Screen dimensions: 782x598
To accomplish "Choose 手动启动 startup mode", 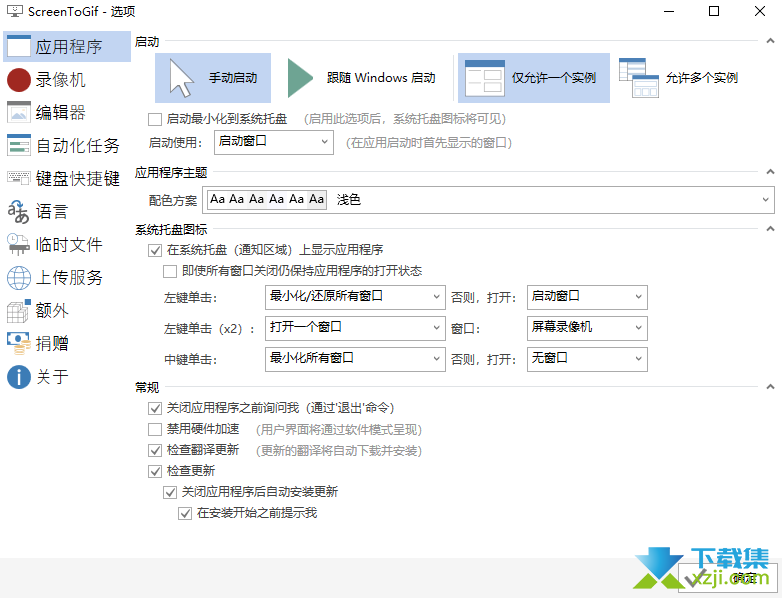I will click(x=213, y=78).
